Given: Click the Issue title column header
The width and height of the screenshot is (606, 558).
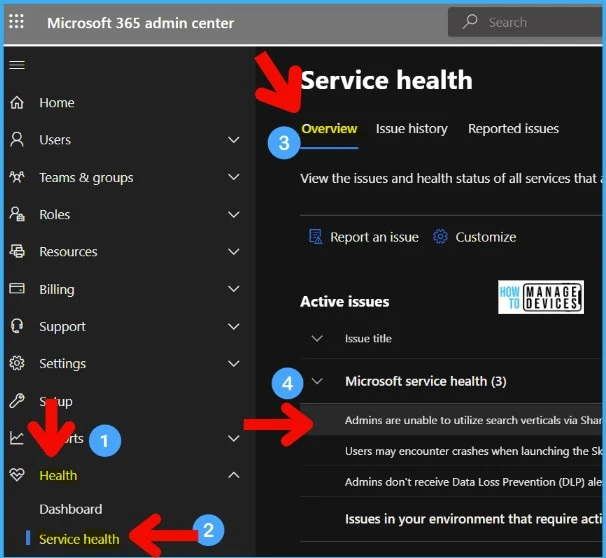Looking at the screenshot, I should coord(368,339).
